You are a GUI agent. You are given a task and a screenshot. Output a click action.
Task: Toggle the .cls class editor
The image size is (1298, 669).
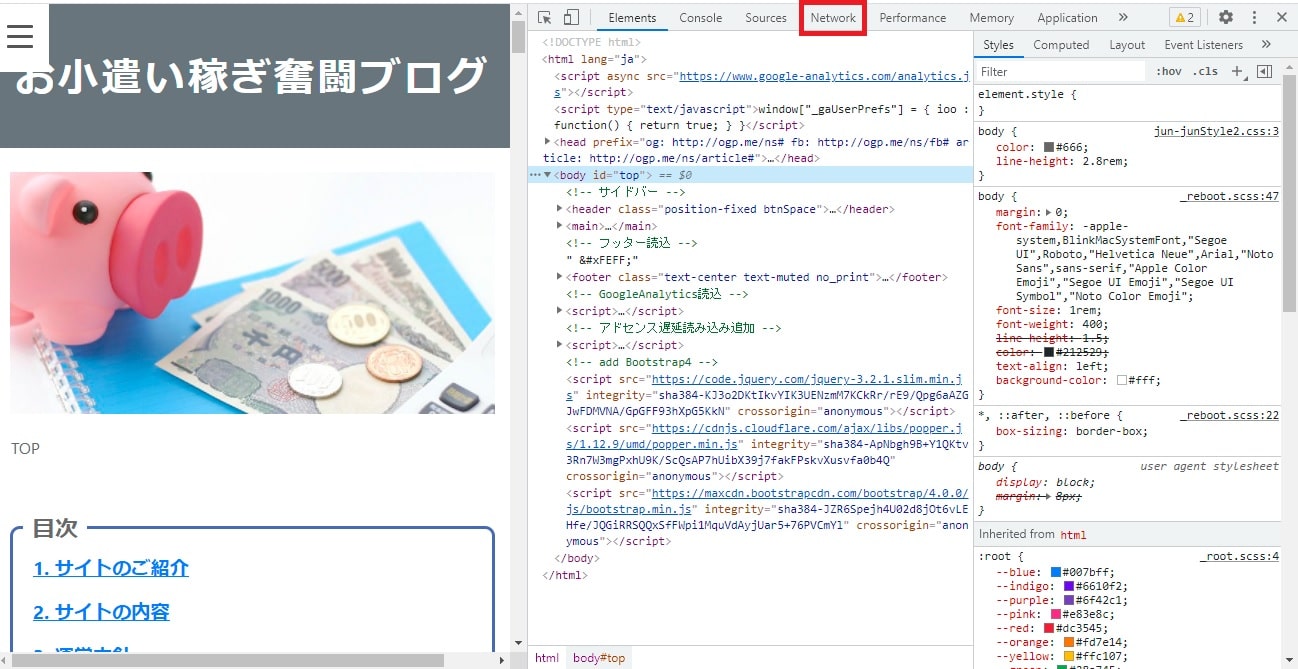pyautogui.click(x=1205, y=71)
